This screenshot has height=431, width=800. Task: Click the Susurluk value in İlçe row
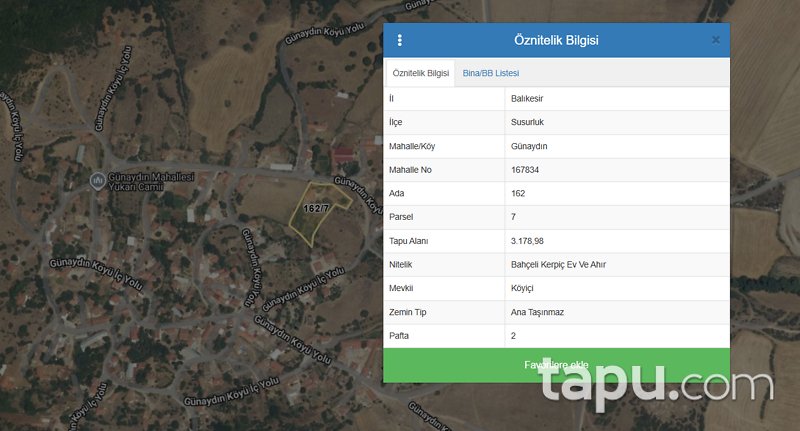(x=527, y=122)
